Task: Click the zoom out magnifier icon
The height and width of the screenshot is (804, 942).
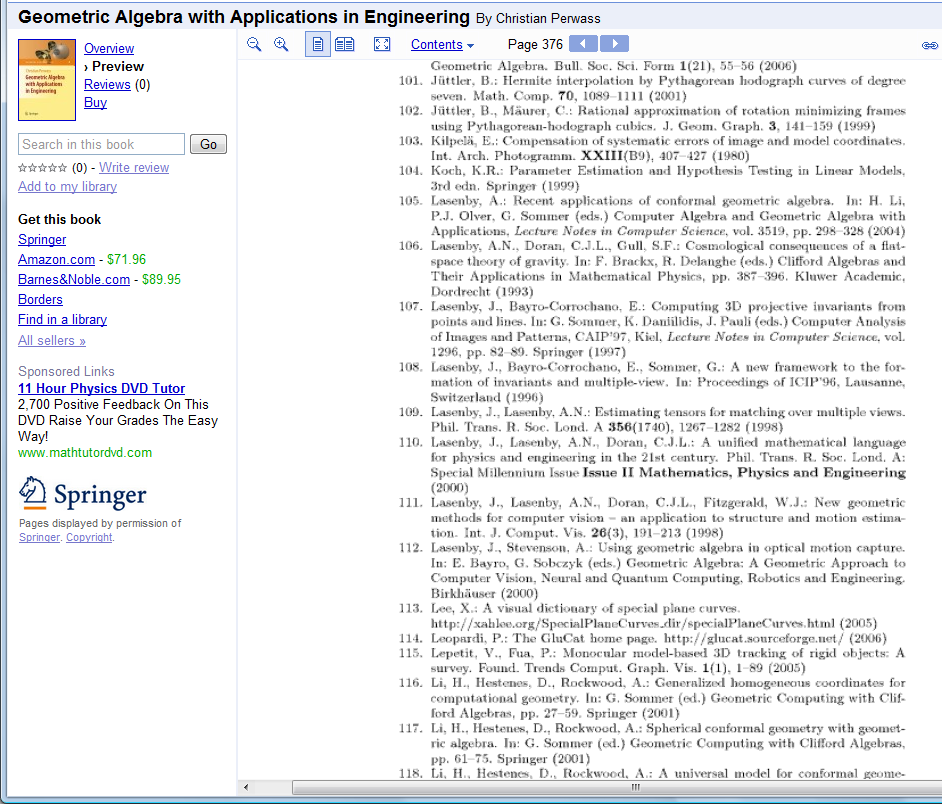Action: click(x=254, y=44)
